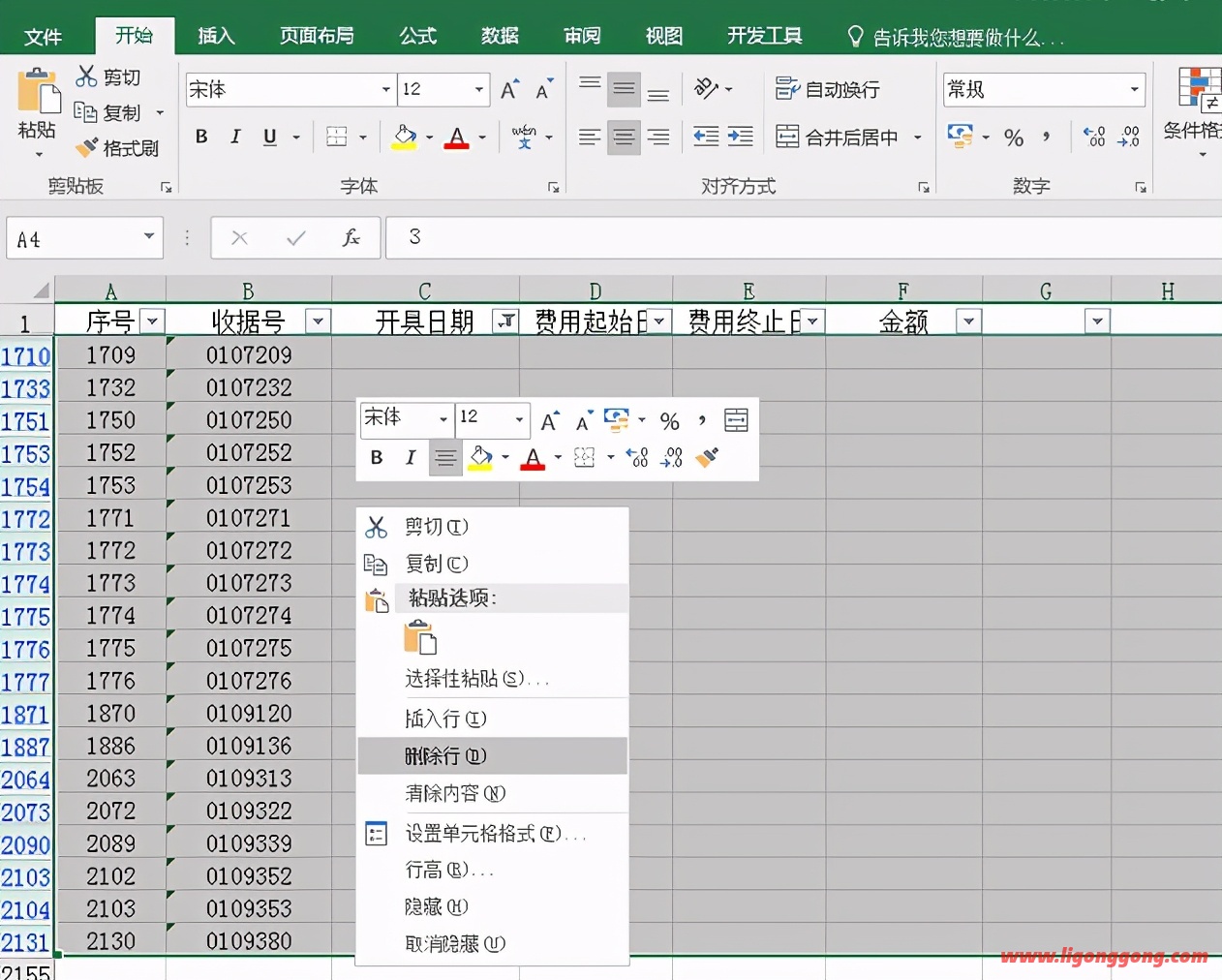Click the paste option icon in context menu
The image size is (1222, 980).
(x=420, y=637)
